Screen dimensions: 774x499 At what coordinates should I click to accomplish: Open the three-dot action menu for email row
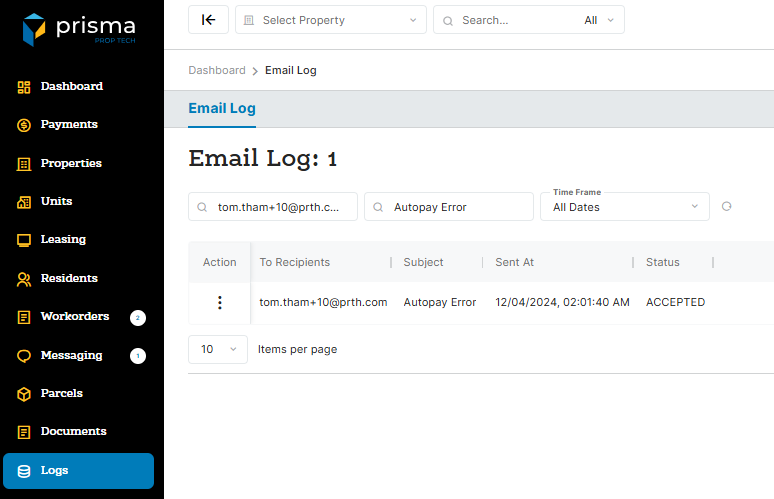(x=220, y=302)
